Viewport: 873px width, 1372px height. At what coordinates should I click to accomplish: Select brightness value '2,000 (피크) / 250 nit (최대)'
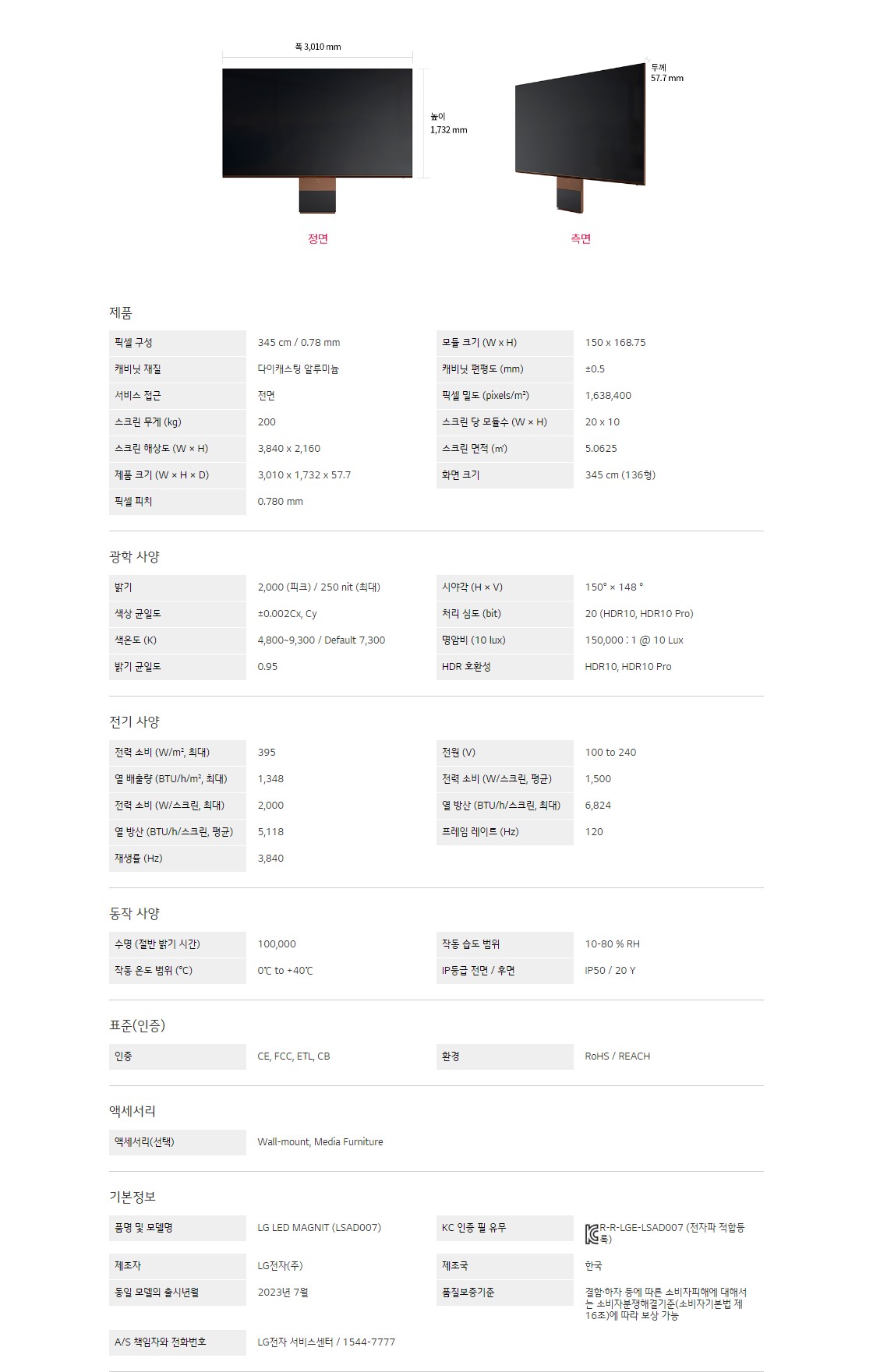(x=319, y=587)
